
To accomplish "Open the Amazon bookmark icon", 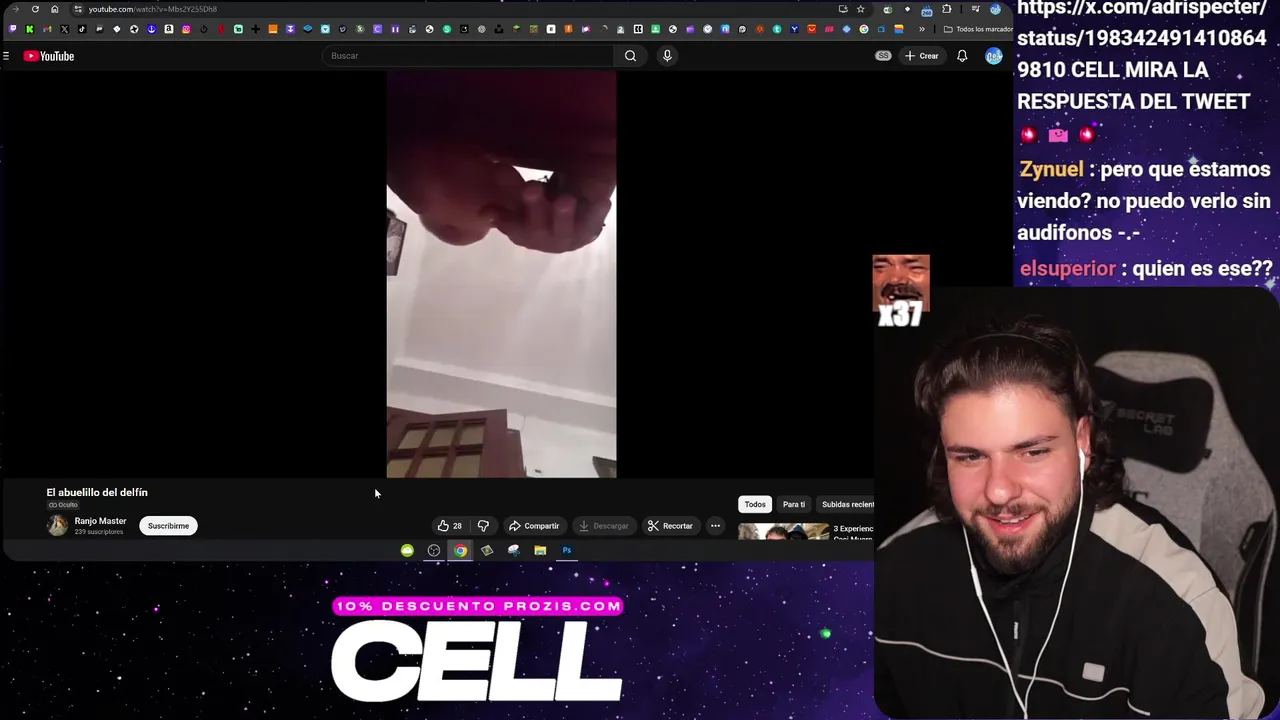I will click(x=168, y=29).
